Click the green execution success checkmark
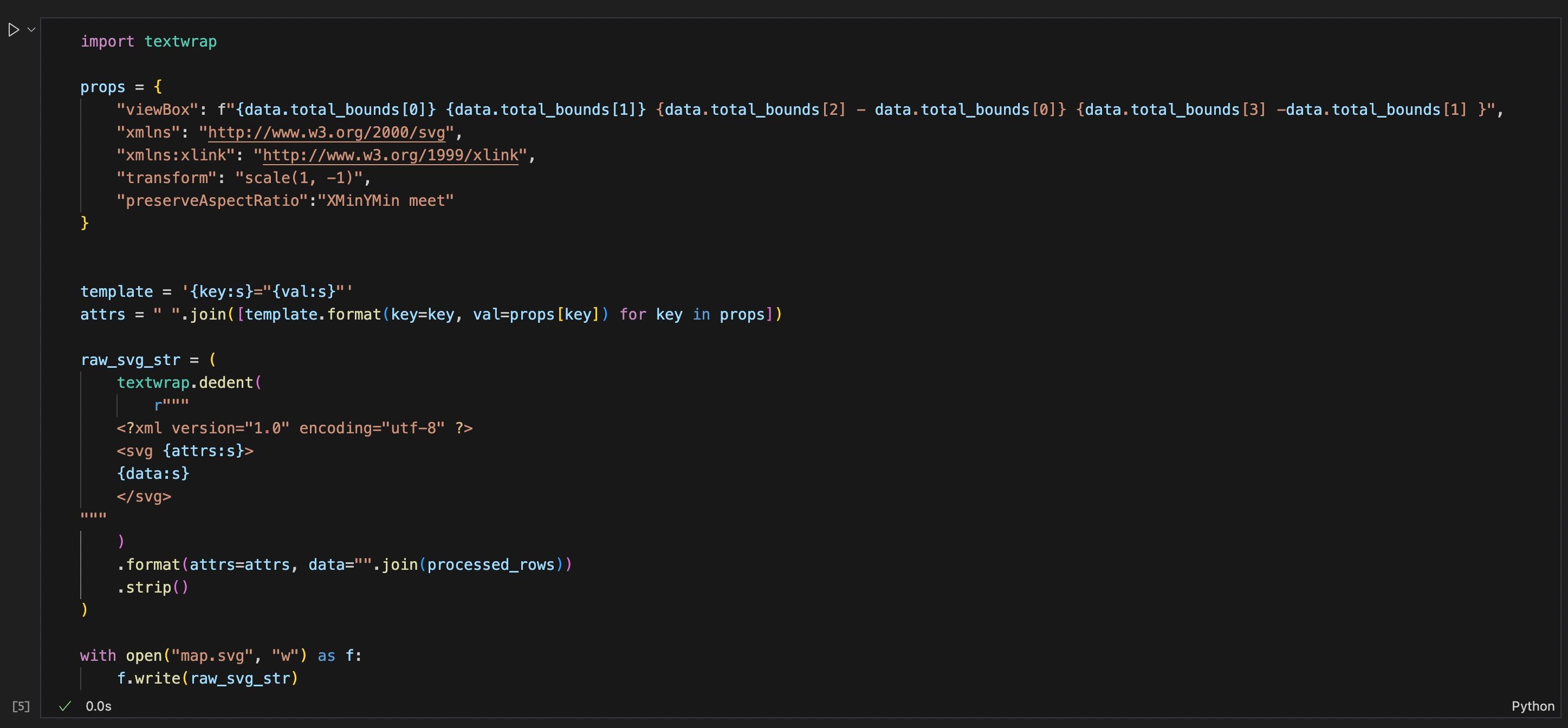 64,706
